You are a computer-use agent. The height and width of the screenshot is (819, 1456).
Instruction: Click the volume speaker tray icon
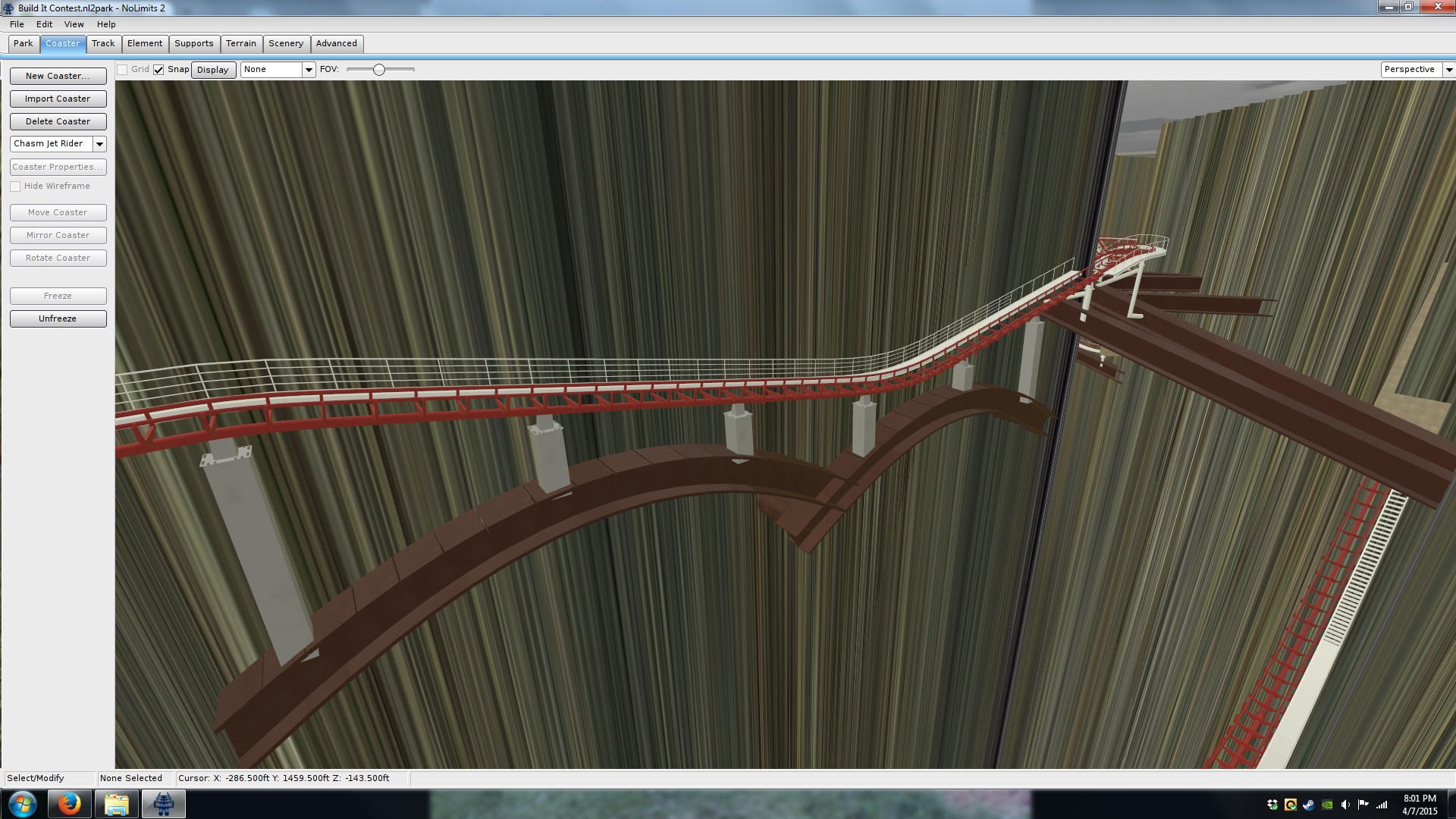pyautogui.click(x=1345, y=805)
